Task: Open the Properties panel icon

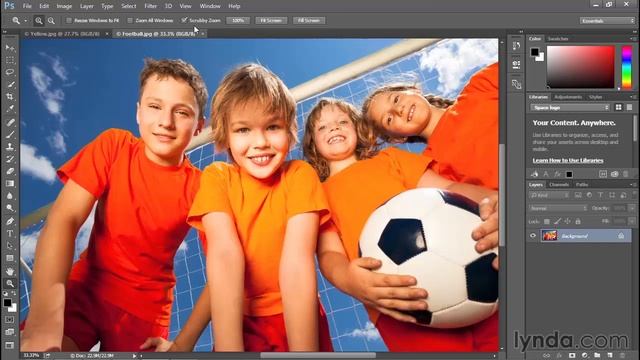Action: 516,64
